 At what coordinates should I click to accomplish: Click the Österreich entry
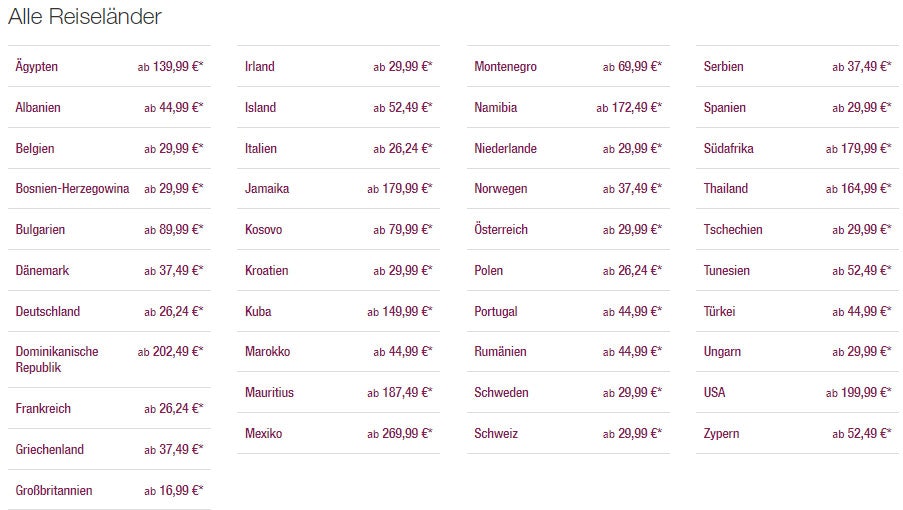coord(501,230)
